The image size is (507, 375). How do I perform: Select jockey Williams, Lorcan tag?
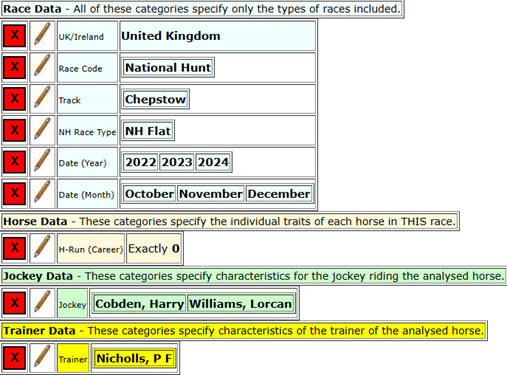point(240,304)
